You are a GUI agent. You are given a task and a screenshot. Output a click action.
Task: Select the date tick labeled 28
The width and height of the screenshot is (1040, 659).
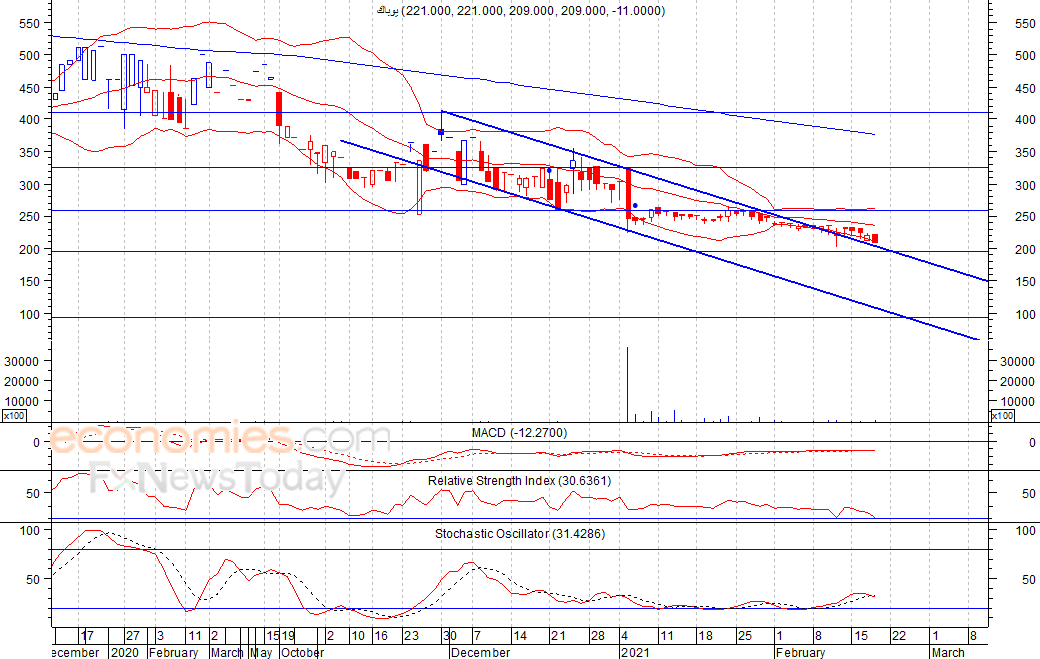pos(598,636)
